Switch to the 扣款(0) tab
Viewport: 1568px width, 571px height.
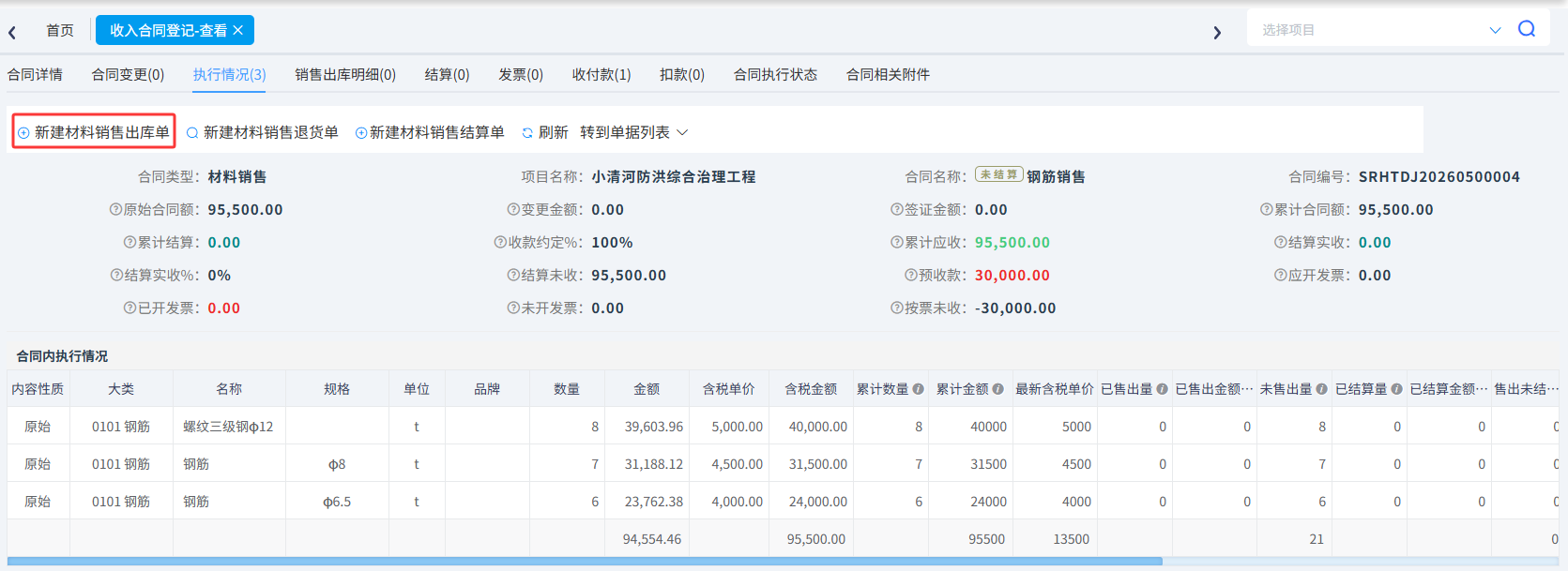click(x=682, y=75)
